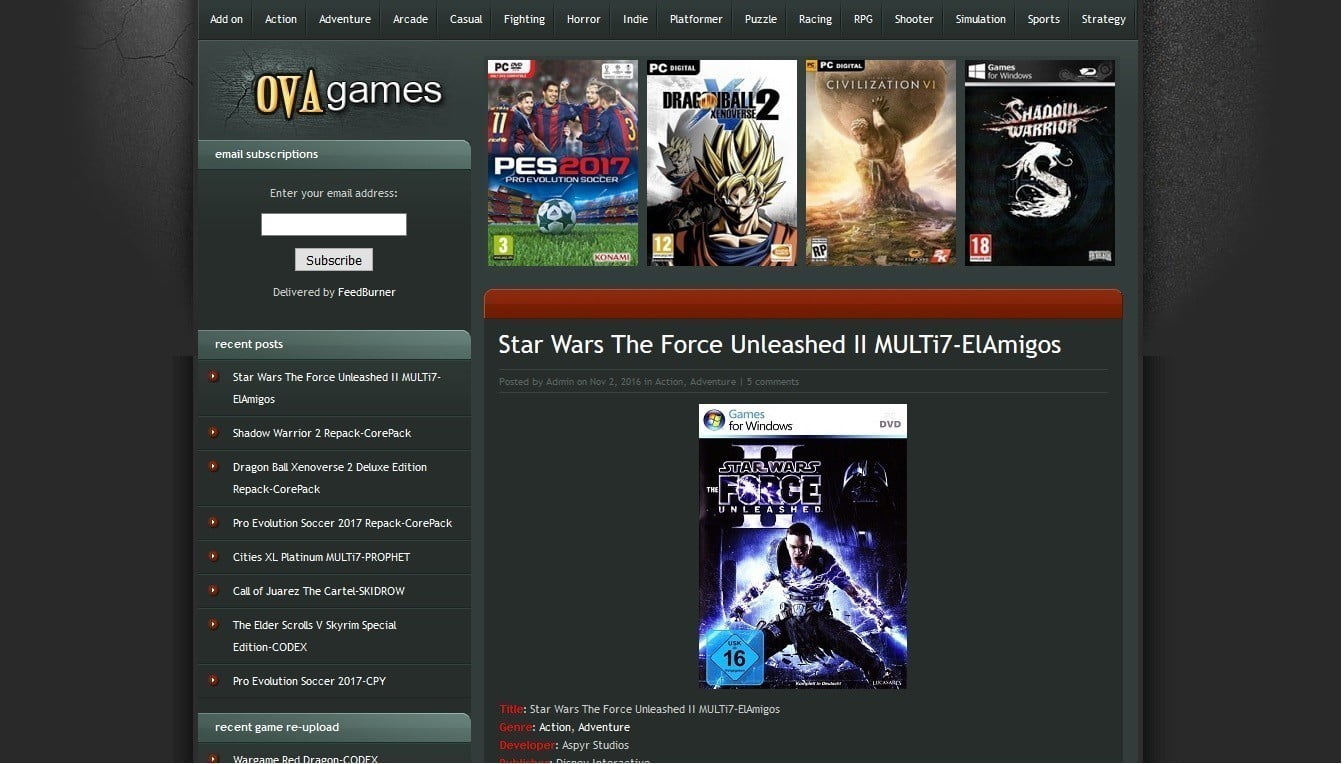
Task: Open recent post Call of Juarez The Cartel-SKIDROW
Action: point(319,591)
